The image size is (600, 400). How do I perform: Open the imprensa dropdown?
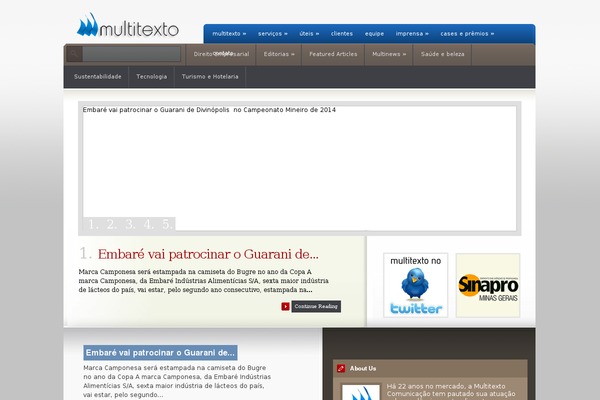[412, 34]
